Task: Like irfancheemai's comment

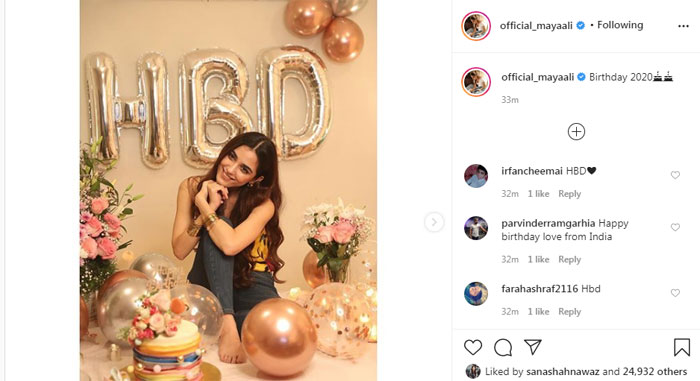Action: [675, 175]
